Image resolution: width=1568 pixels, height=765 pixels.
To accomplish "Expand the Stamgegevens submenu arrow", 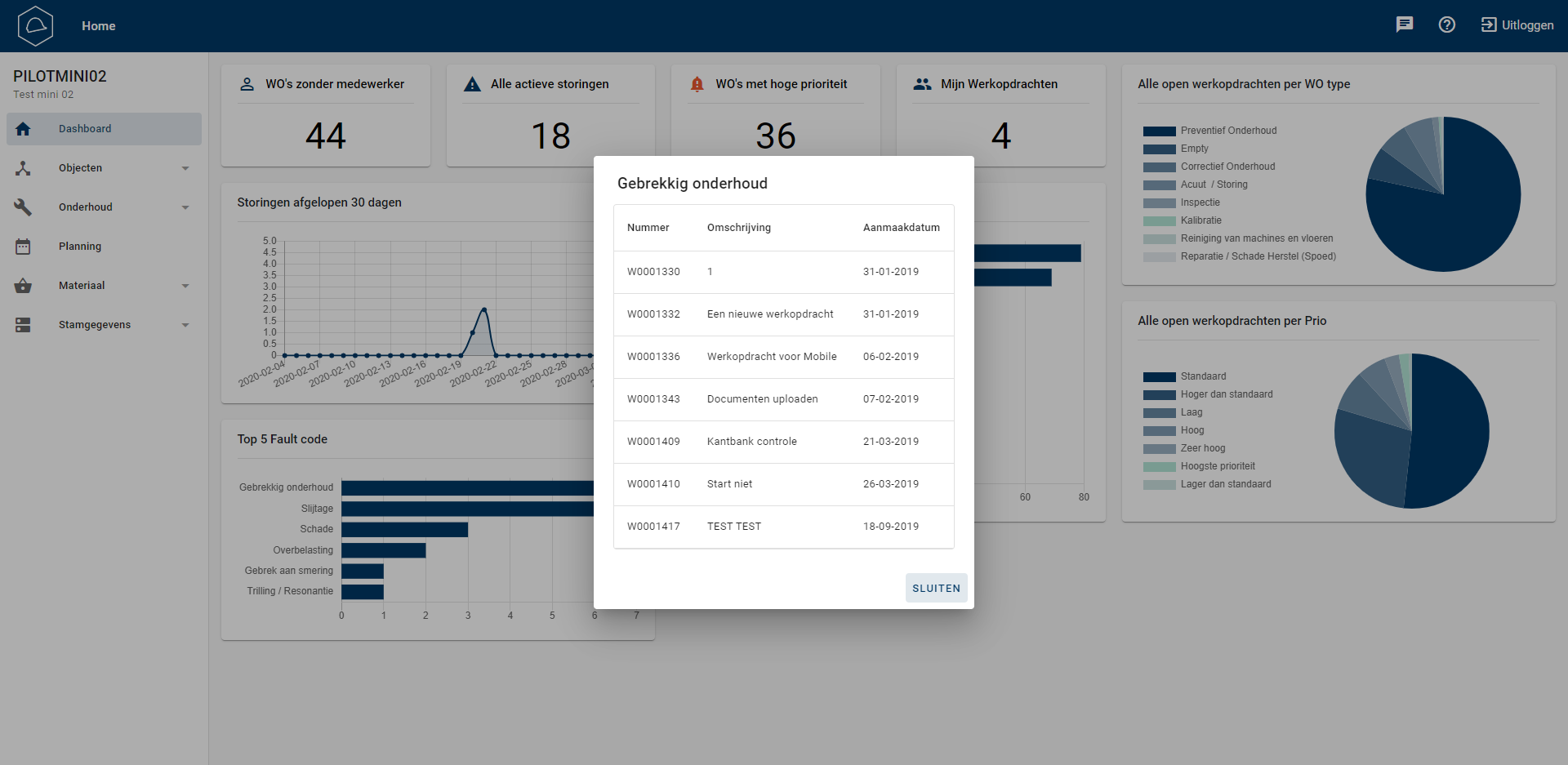I will tap(185, 325).
